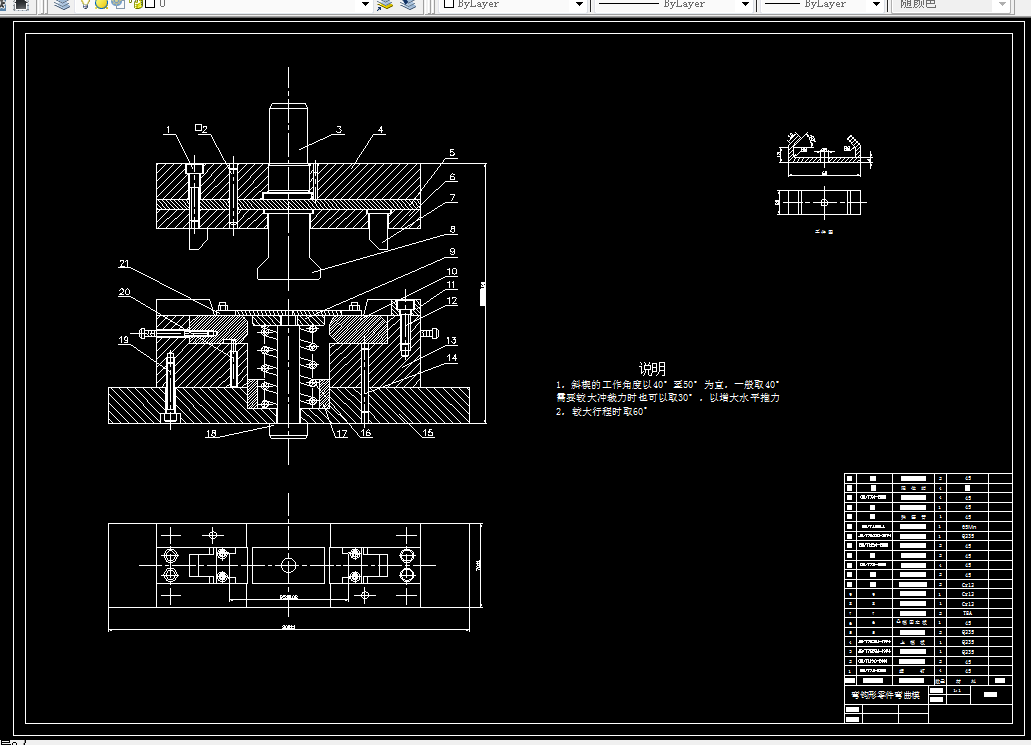1031x745 pixels.
Task: Select the title 弯钩形零件弯曲模
Action: click(x=886, y=695)
